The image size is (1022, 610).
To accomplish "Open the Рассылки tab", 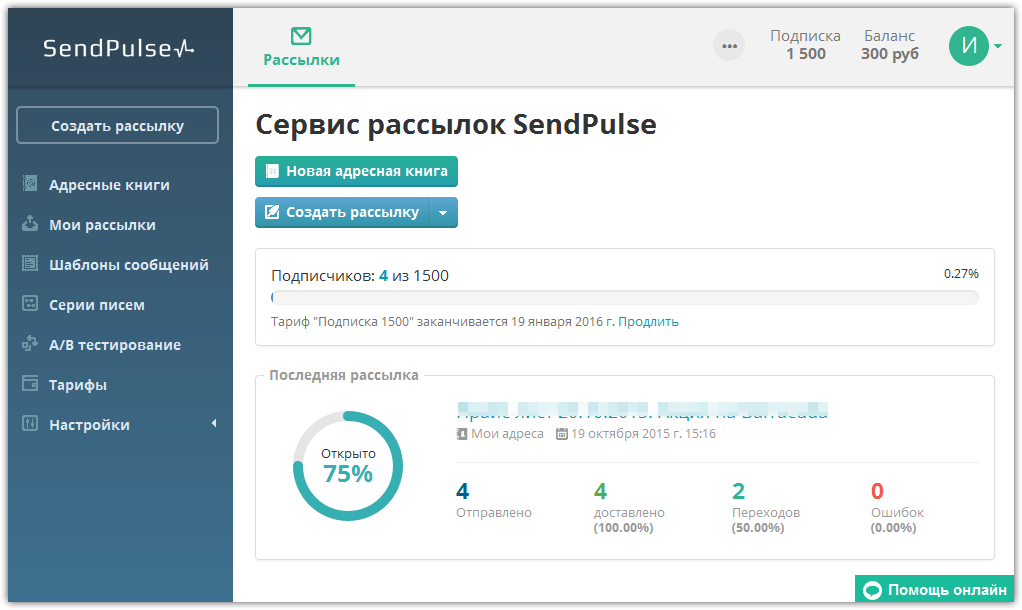I will click(301, 48).
